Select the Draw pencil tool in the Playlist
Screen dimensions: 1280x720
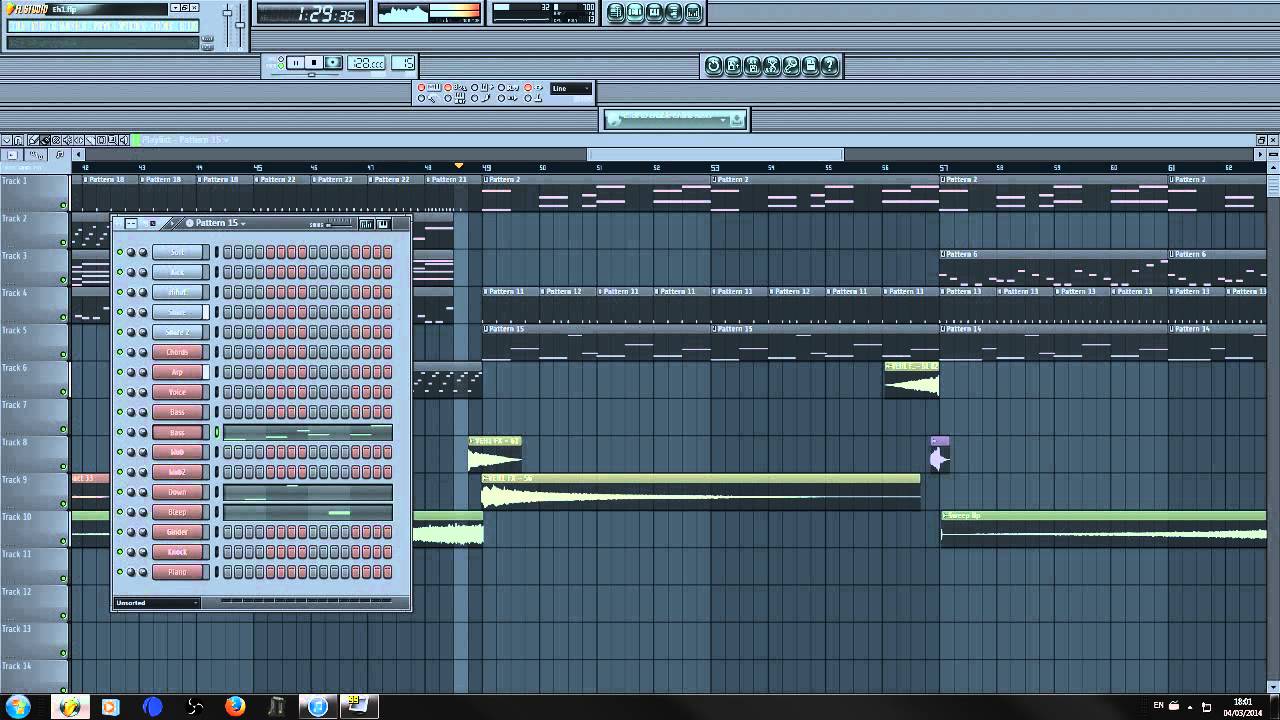pos(33,140)
